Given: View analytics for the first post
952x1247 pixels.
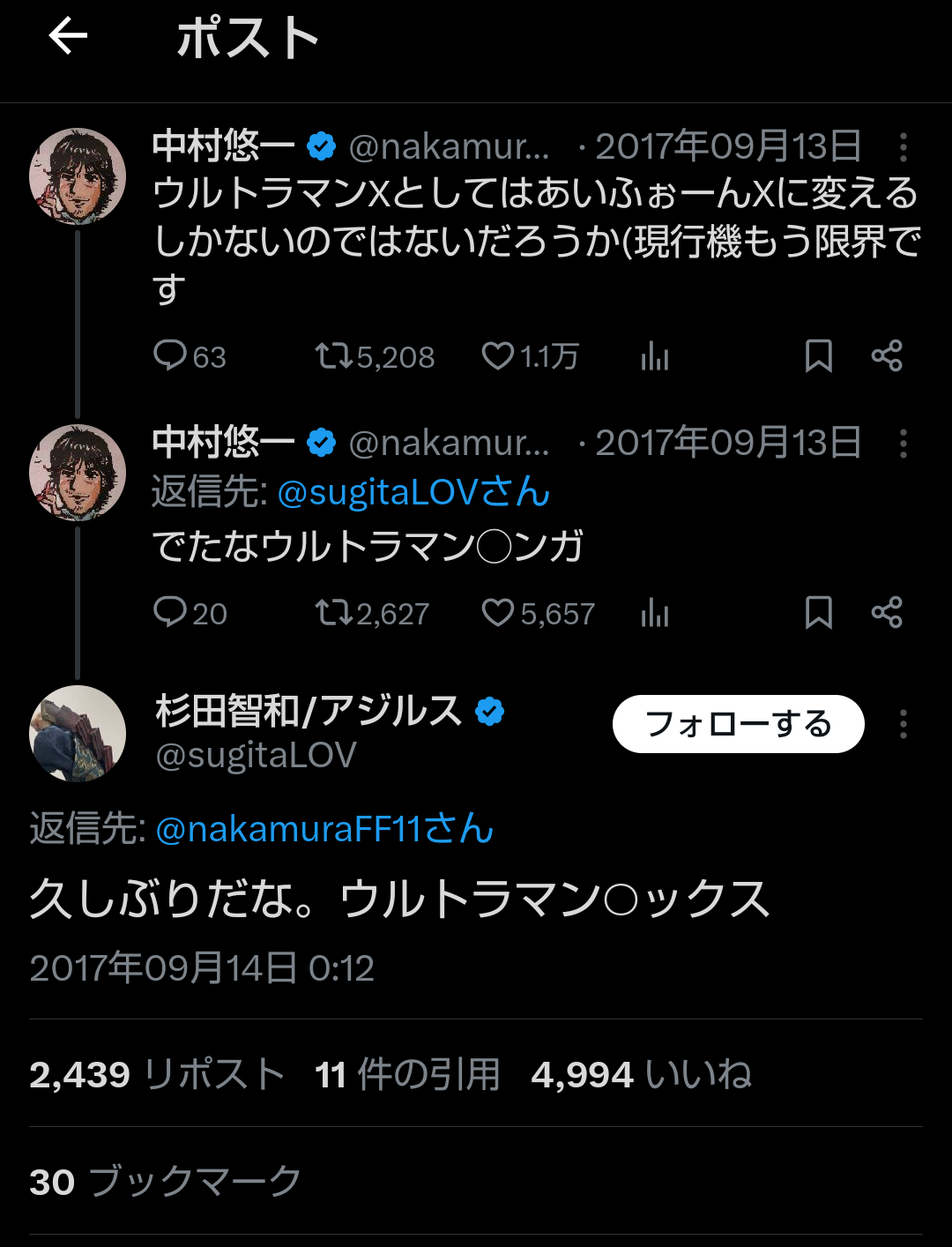Looking at the screenshot, I should click(655, 356).
